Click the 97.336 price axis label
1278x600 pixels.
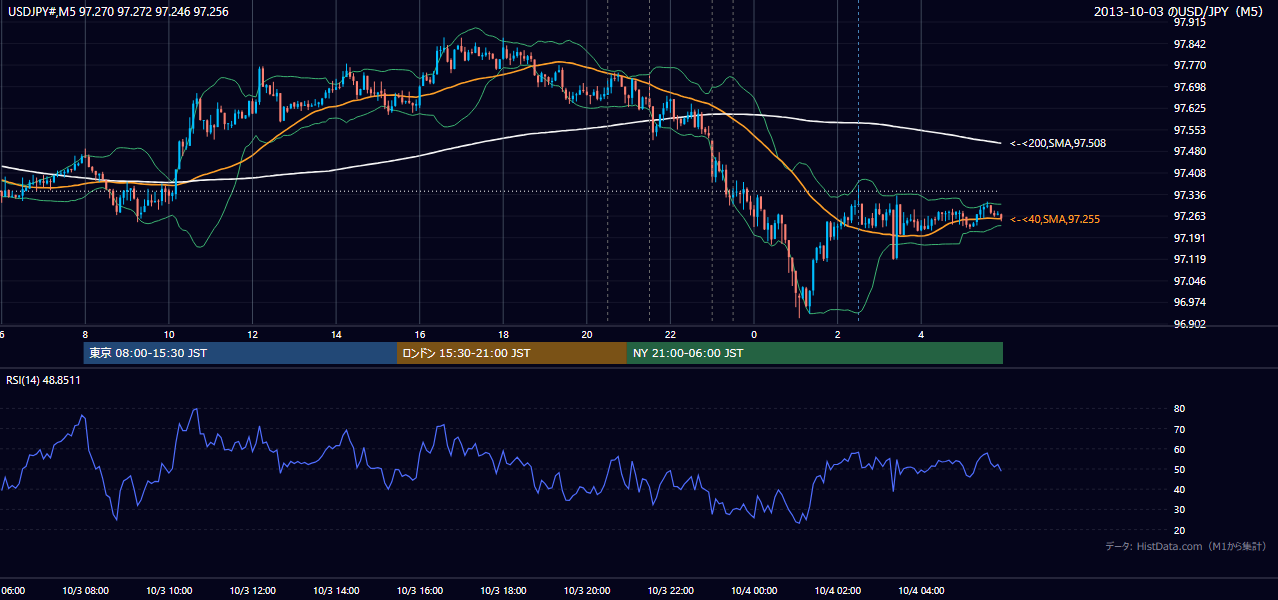coord(1190,195)
